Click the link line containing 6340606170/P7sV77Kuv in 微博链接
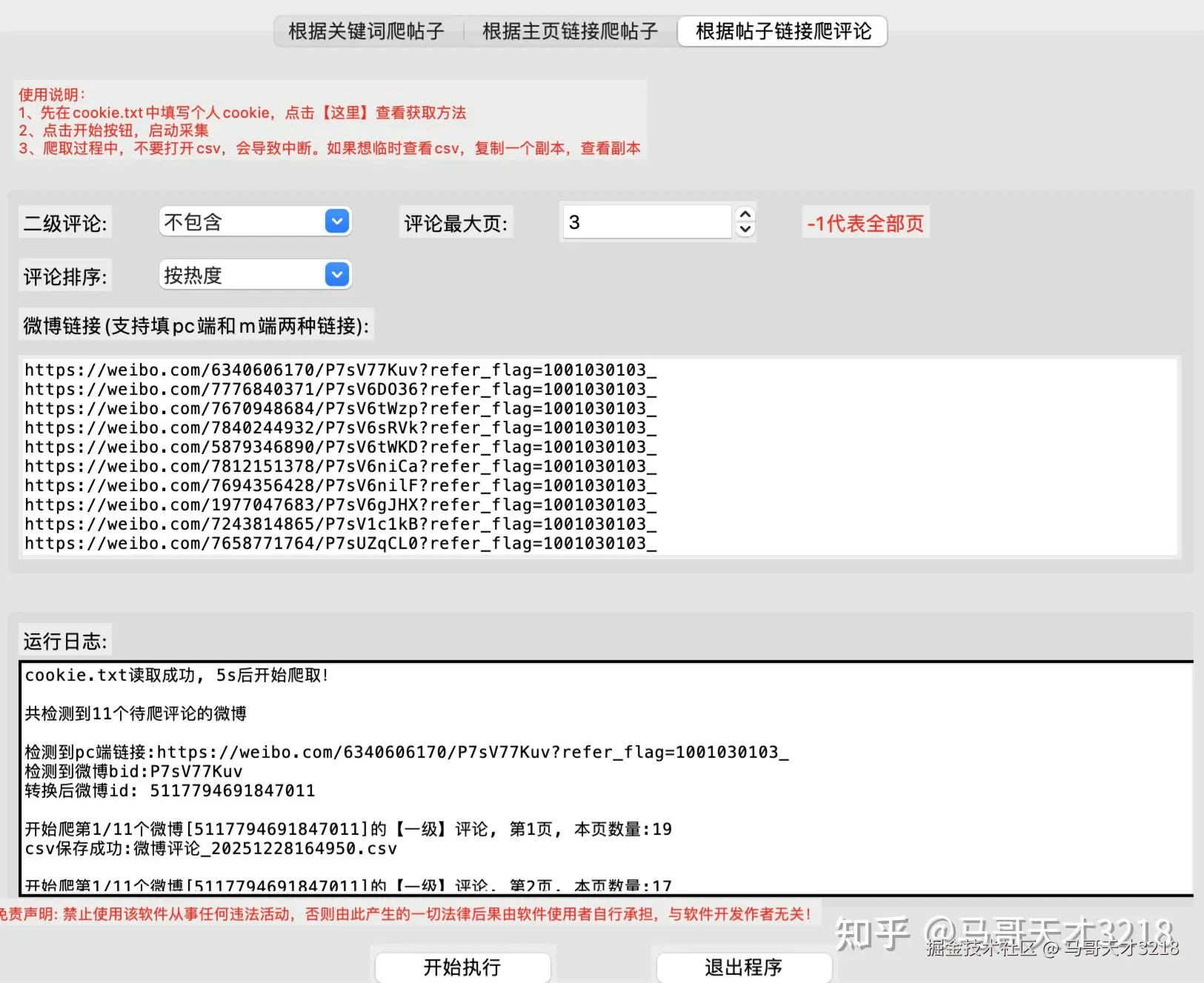 click(x=340, y=370)
